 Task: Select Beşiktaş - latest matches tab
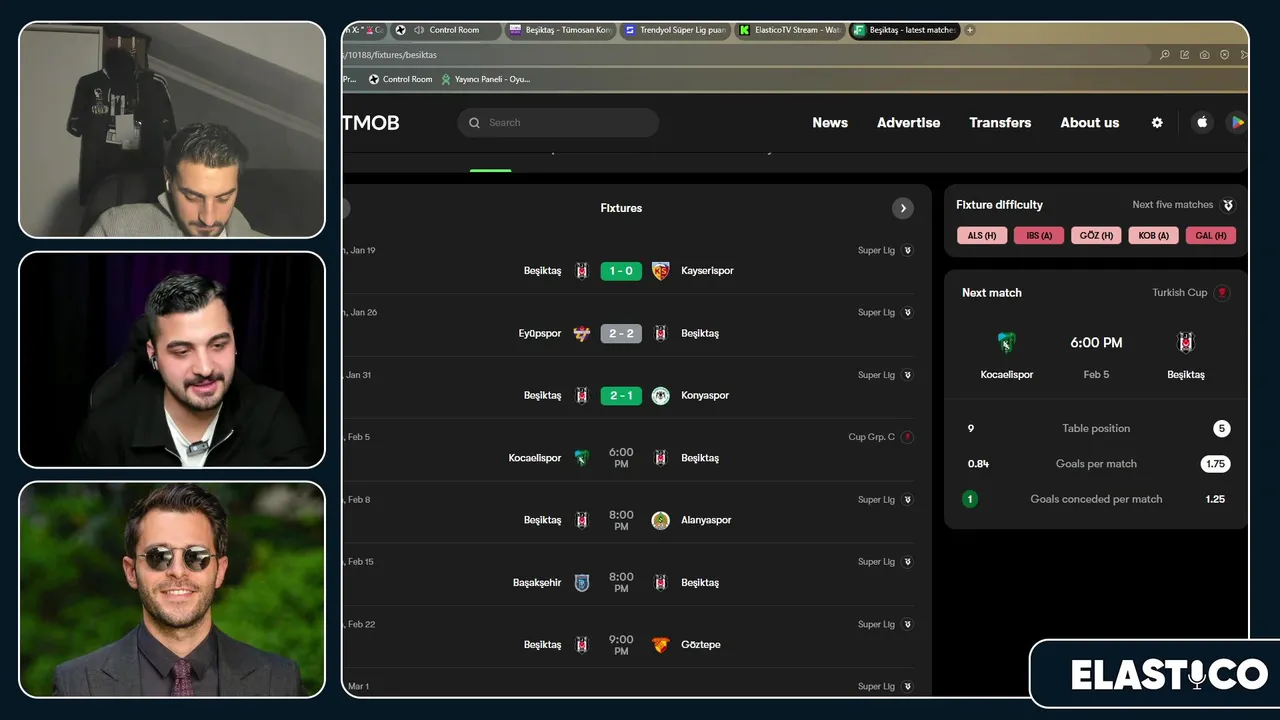[x=905, y=30]
